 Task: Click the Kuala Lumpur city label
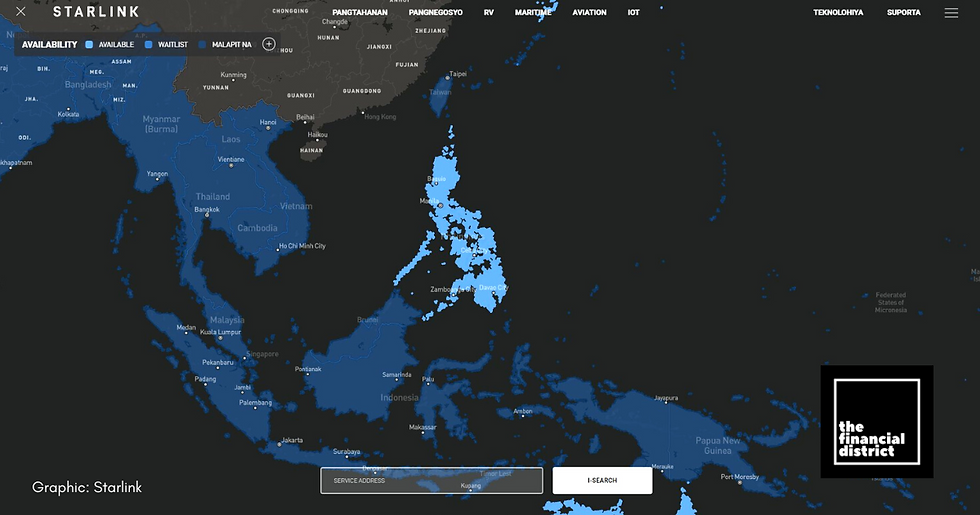click(x=220, y=332)
